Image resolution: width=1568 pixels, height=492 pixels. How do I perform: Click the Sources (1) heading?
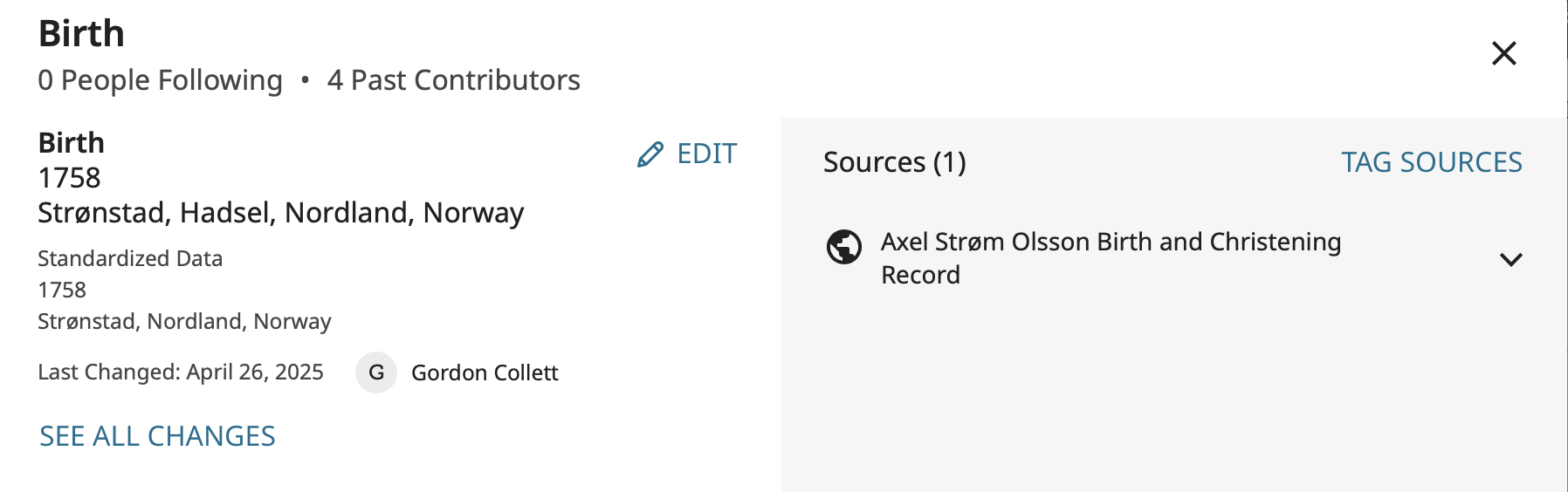click(x=894, y=162)
